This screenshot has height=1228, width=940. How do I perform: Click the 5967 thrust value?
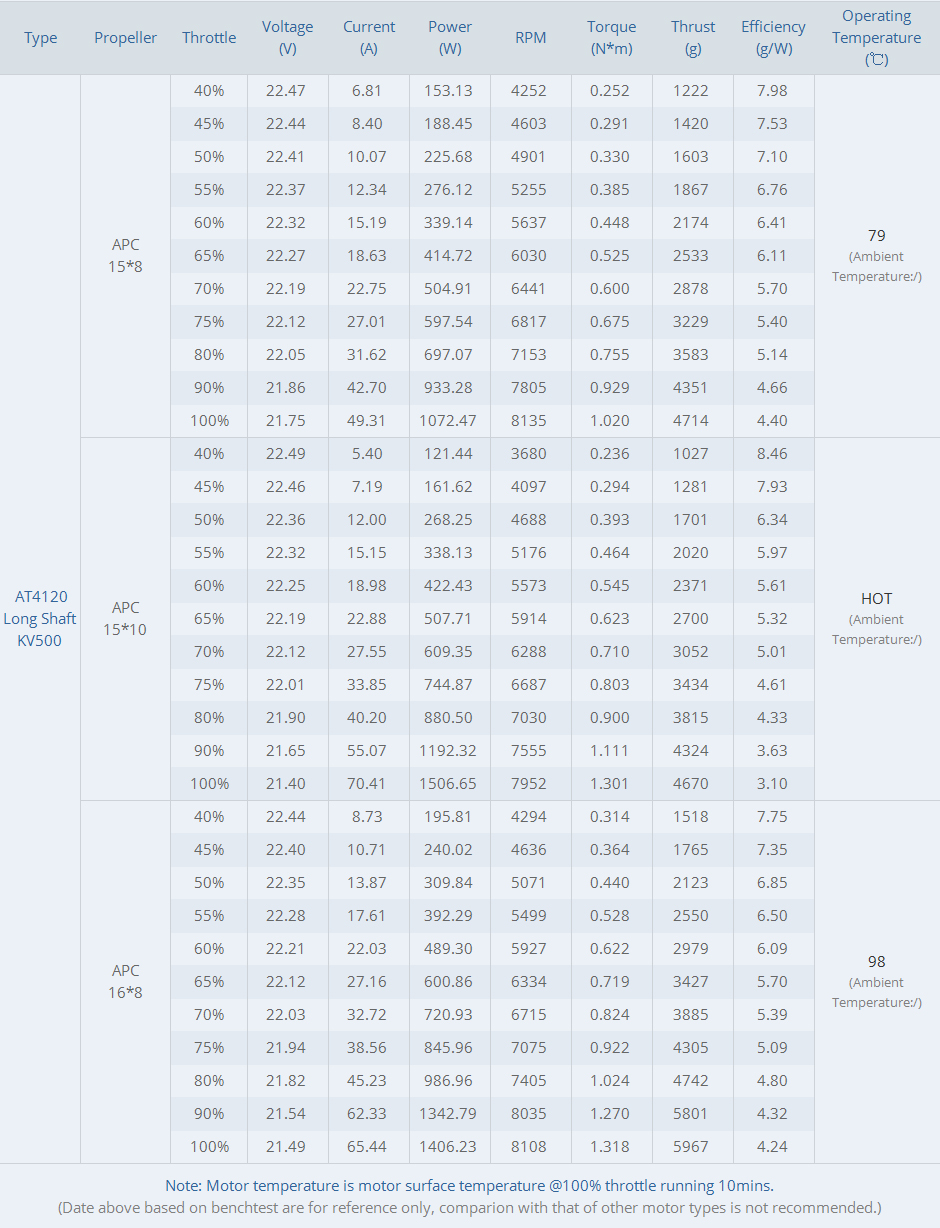[691, 1146]
